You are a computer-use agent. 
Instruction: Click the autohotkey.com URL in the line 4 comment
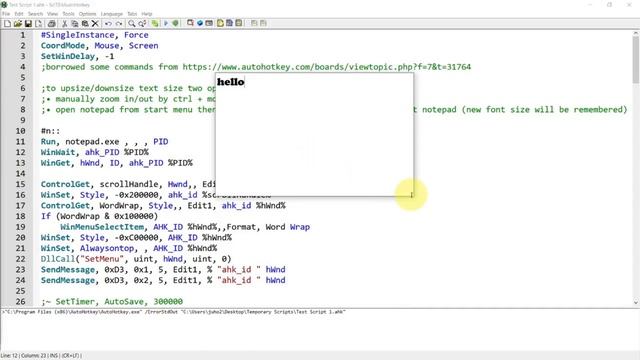[327, 67]
